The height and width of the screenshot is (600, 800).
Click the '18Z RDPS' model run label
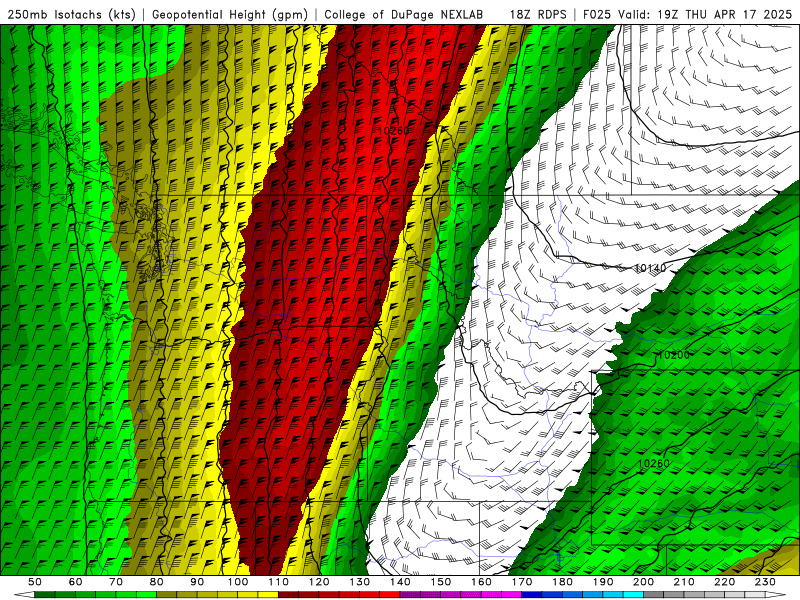coord(538,15)
